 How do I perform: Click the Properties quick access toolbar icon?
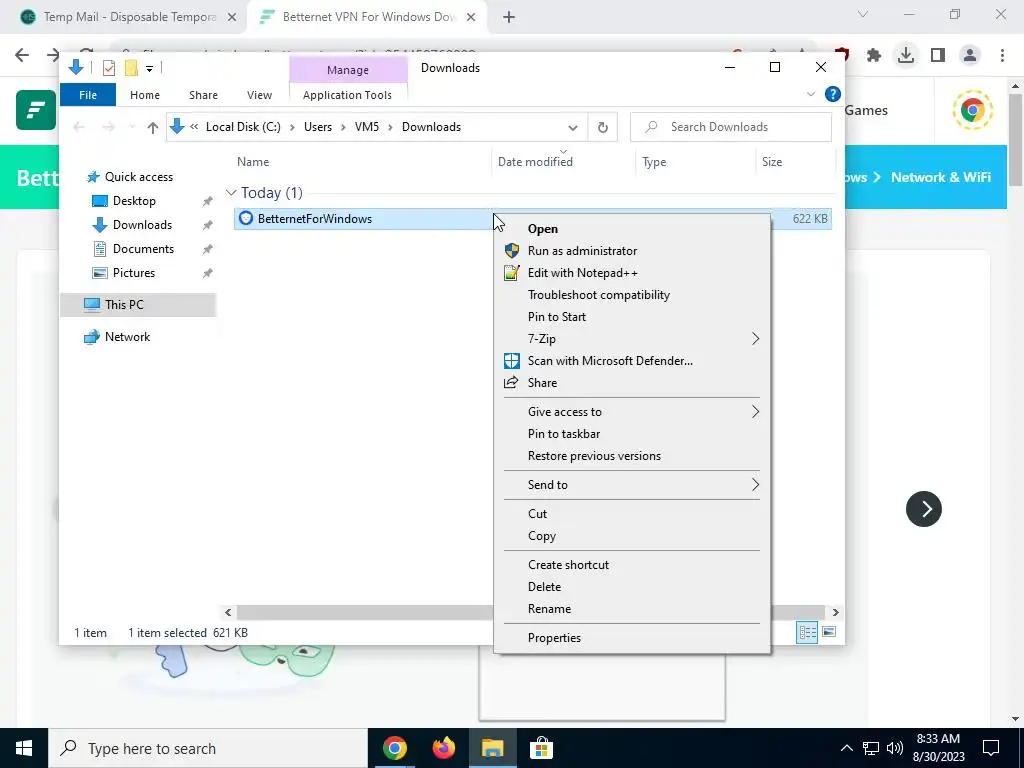coord(109,67)
